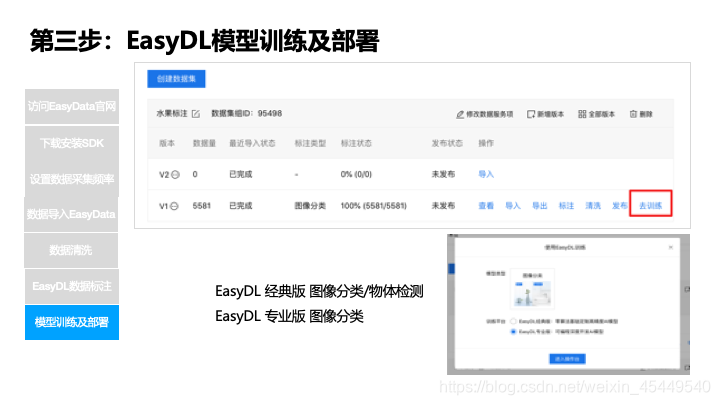Viewport: 720px width, 405px height.
Task: Click the 发布状态 column header
Action: point(447,143)
